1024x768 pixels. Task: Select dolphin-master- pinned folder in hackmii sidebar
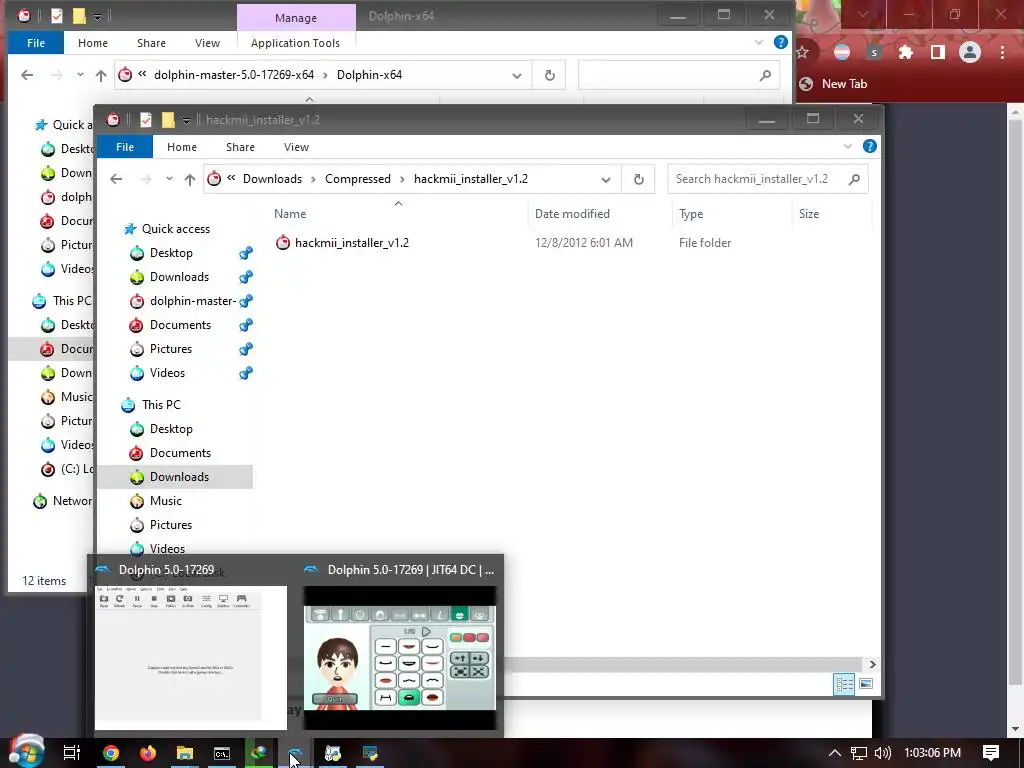point(193,301)
